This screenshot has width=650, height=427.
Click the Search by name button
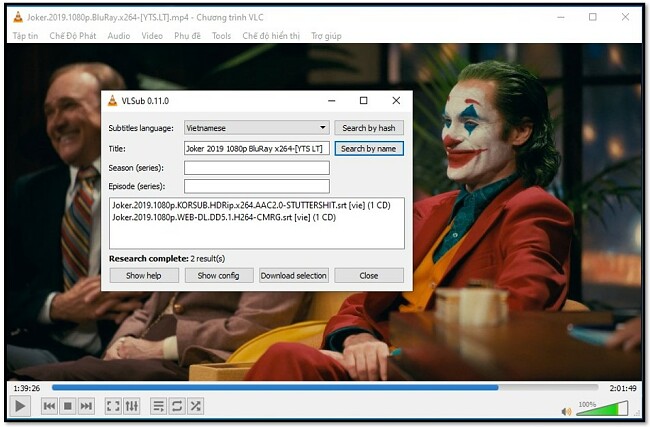(369, 148)
